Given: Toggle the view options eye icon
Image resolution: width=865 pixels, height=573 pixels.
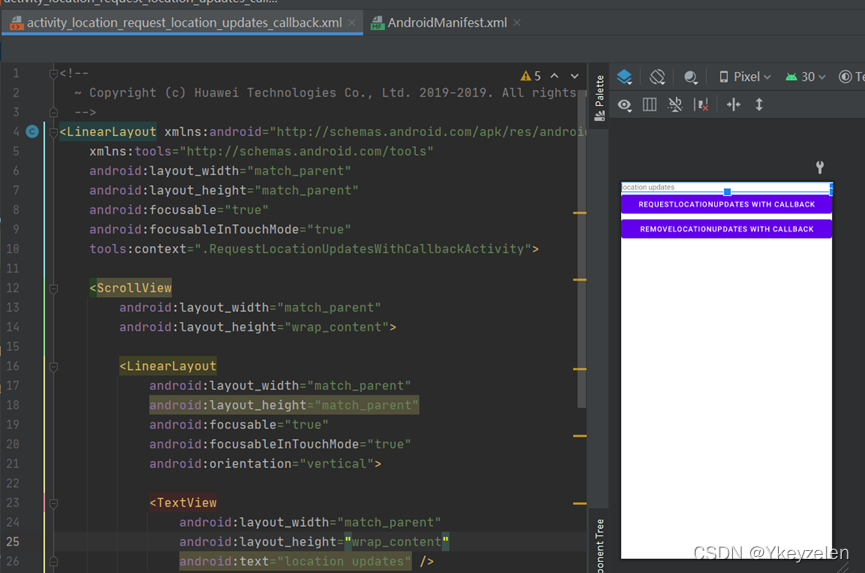Looking at the screenshot, I should (624, 105).
